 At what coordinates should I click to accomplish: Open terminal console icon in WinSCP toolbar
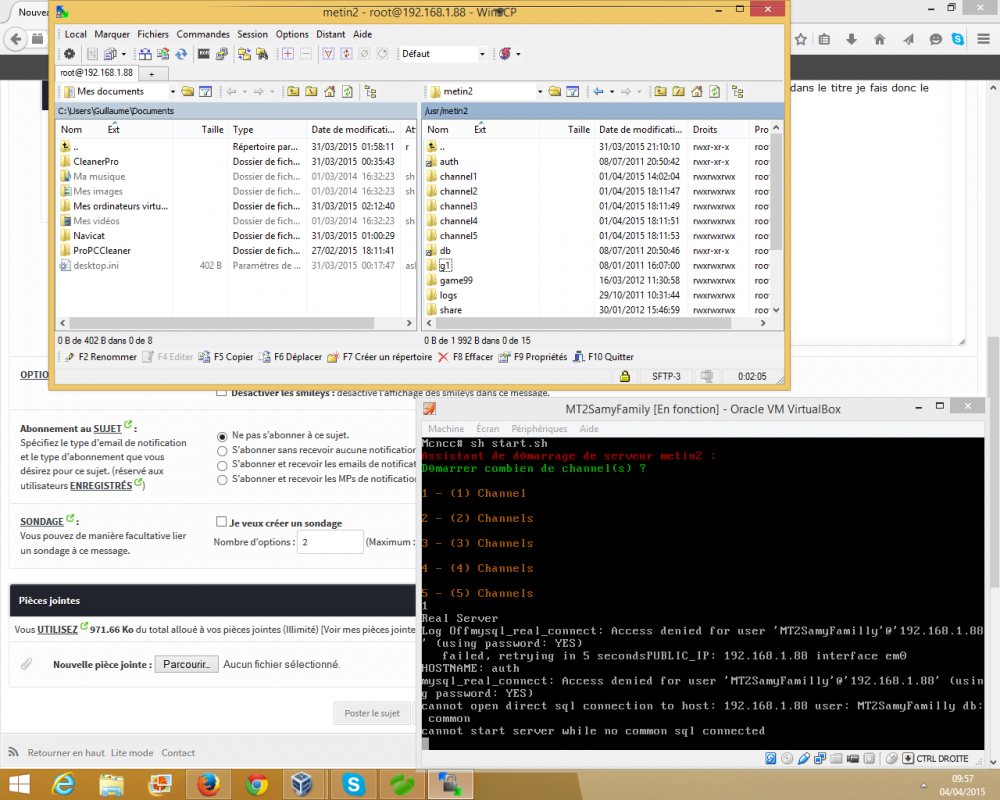(203, 54)
